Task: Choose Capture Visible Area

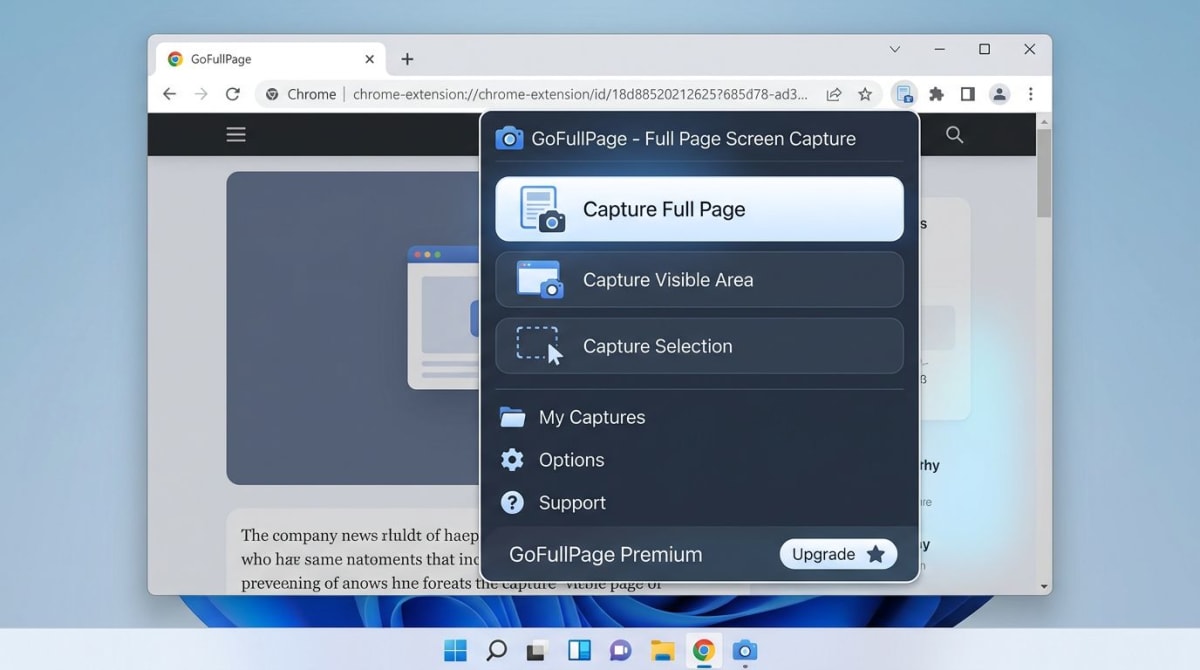Action: pyautogui.click(x=699, y=280)
